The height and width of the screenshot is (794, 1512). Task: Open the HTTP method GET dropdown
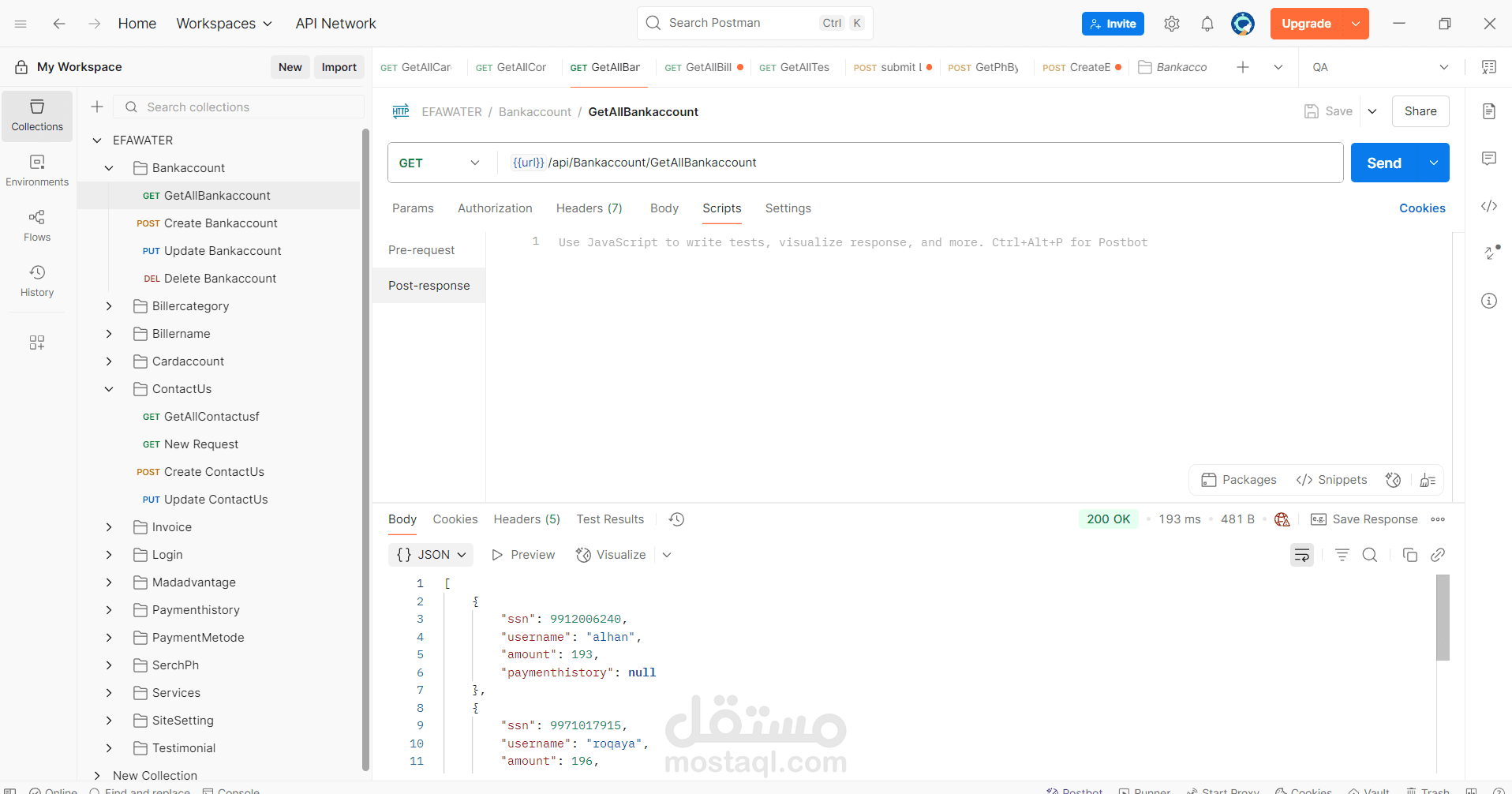tap(440, 163)
